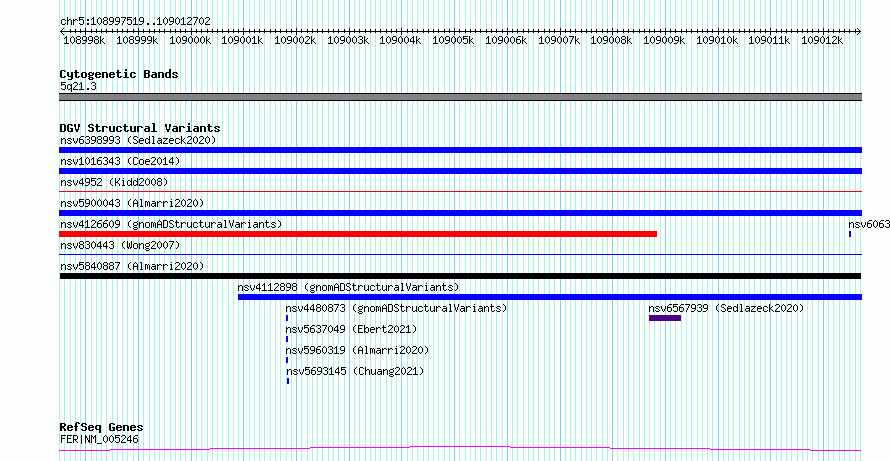Open the nsv5960319 (Almarri2020) label
The height and width of the screenshot is (461, 890).
coord(357,350)
